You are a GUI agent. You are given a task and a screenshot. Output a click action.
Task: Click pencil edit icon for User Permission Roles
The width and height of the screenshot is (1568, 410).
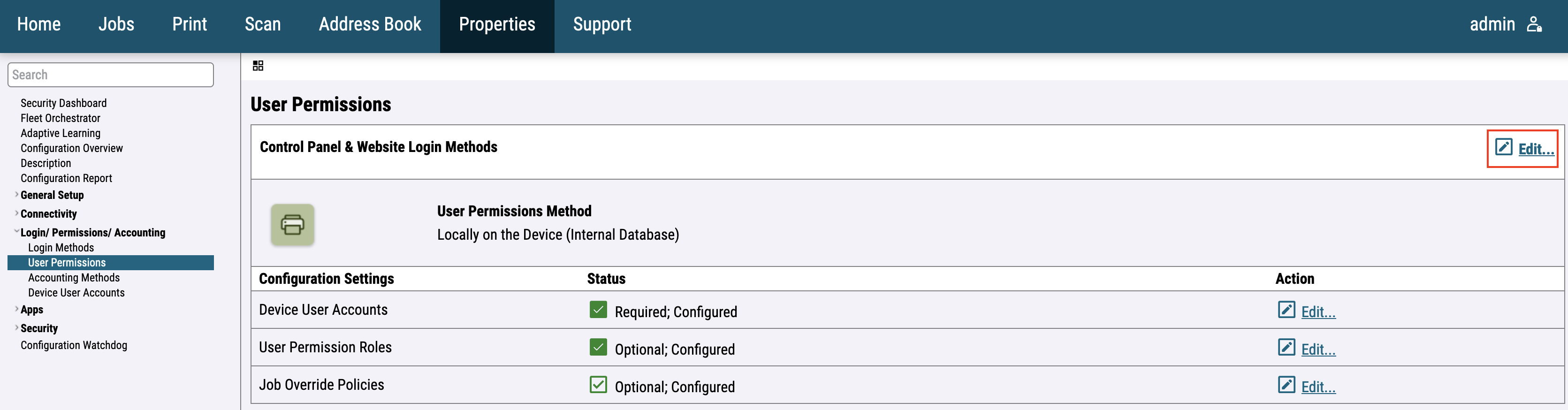coord(1286,347)
